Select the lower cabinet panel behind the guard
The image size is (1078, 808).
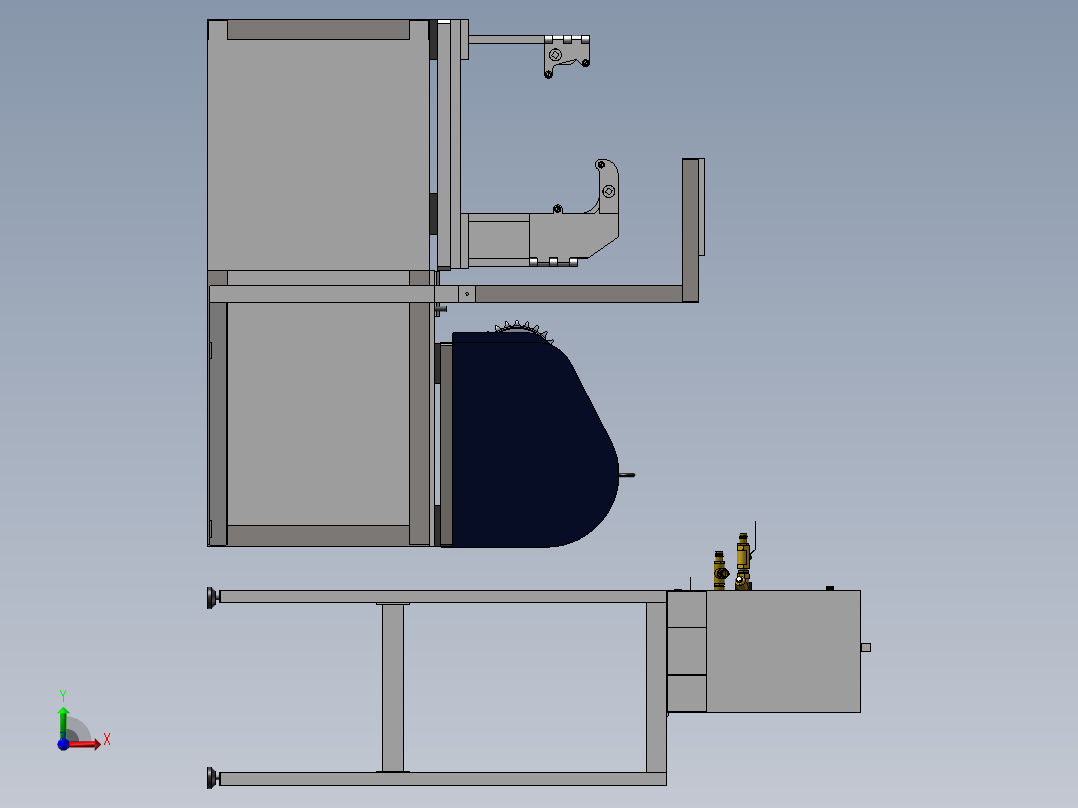tap(318, 414)
